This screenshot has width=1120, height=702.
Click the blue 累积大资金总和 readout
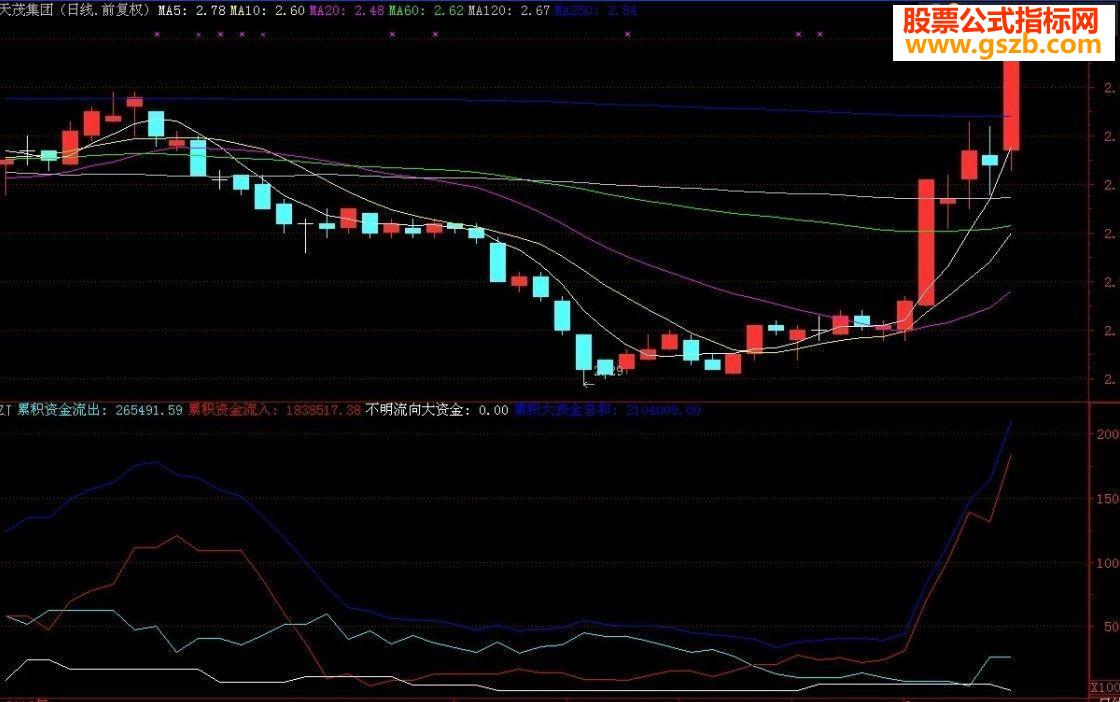(608, 410)
